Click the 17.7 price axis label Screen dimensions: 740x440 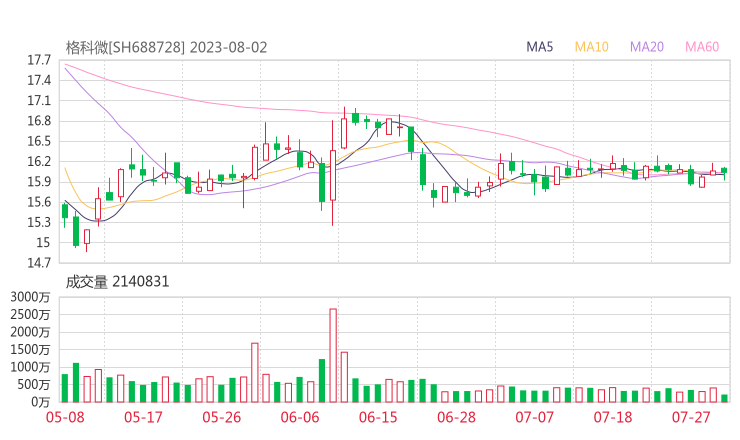[x=39, y=60]
